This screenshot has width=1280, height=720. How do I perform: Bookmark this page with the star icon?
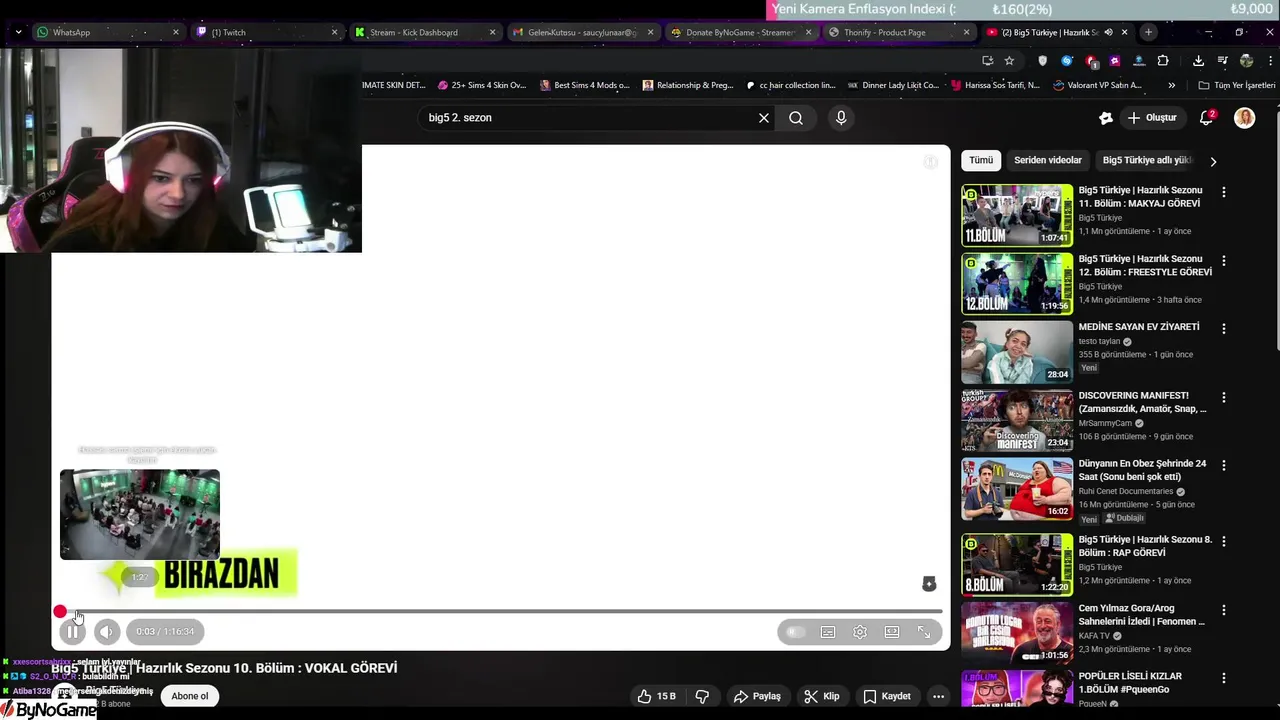(1009, 61)
